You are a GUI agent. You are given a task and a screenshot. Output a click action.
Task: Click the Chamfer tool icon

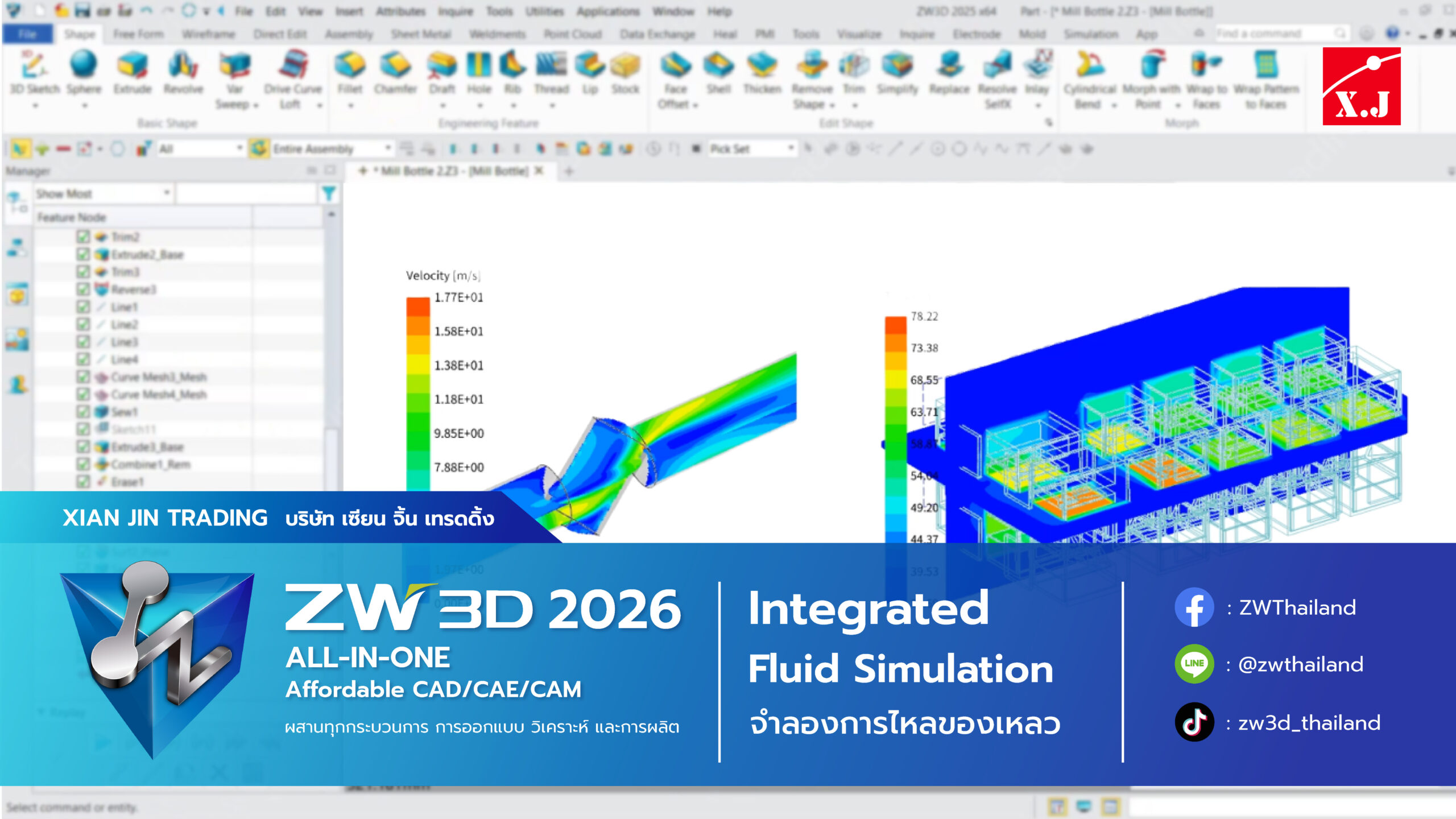tap(395, 65)
